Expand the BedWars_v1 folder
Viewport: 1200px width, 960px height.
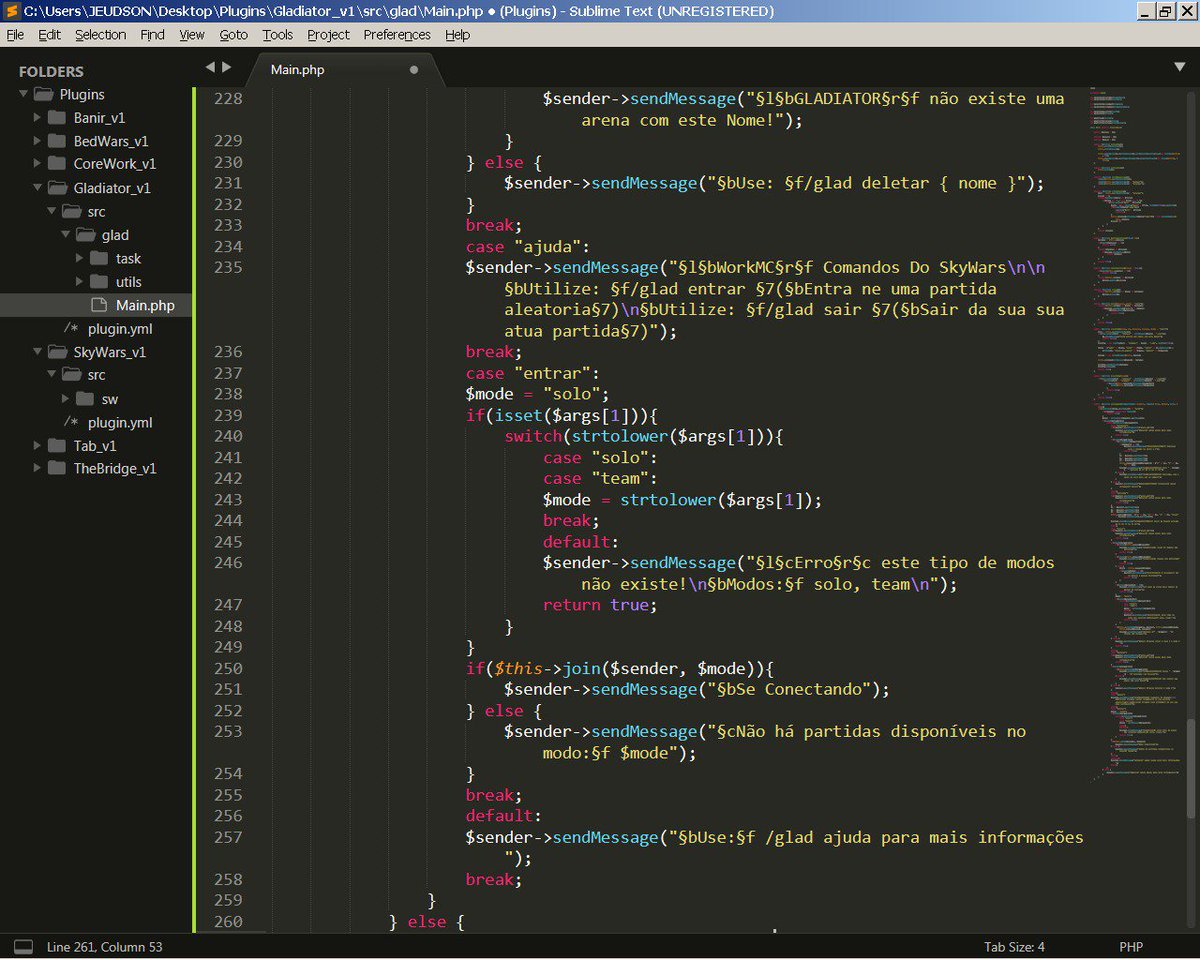[x=38, y=141]
